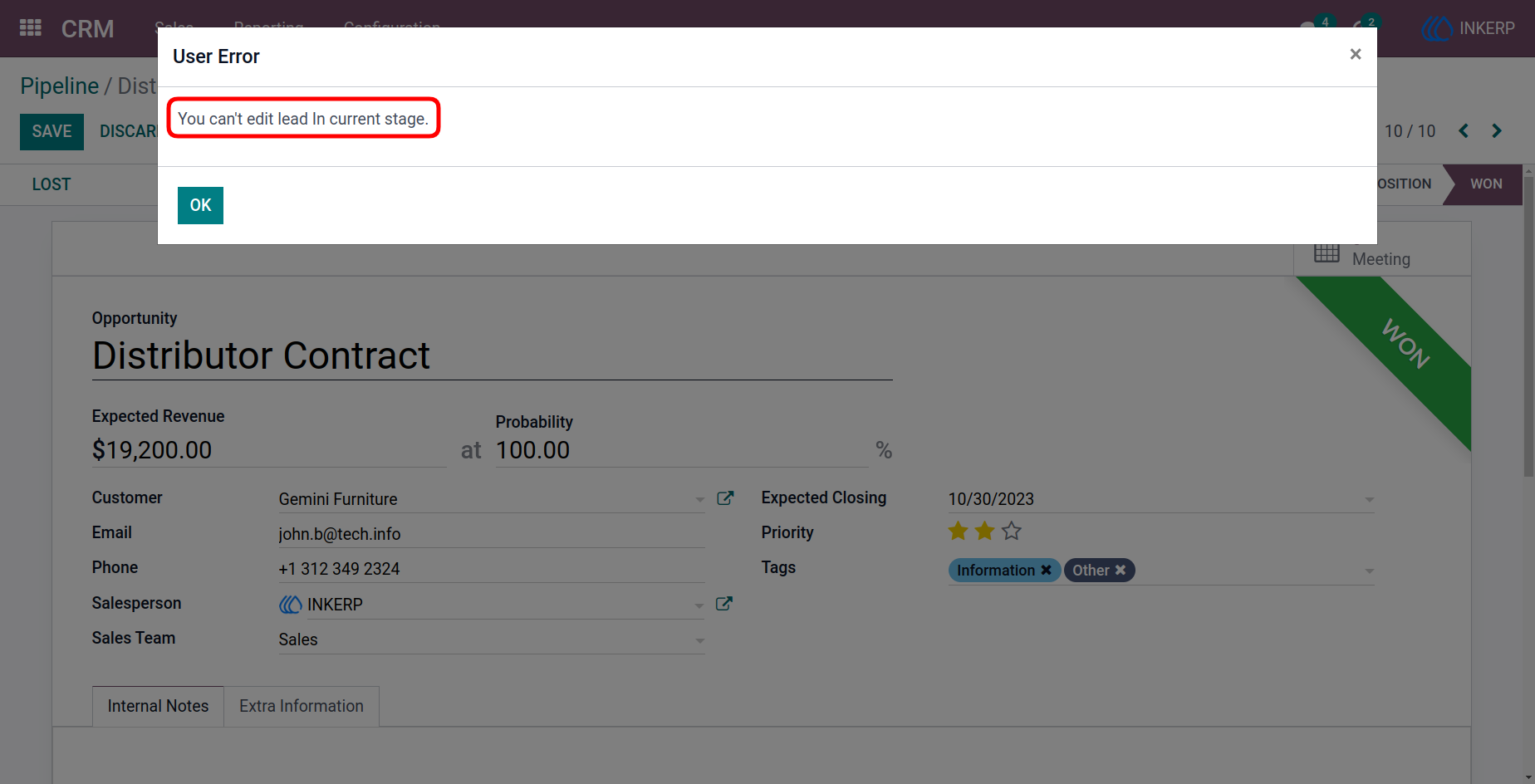Click the Probability input field
The image size is (1535, 784).
[682, 450]
